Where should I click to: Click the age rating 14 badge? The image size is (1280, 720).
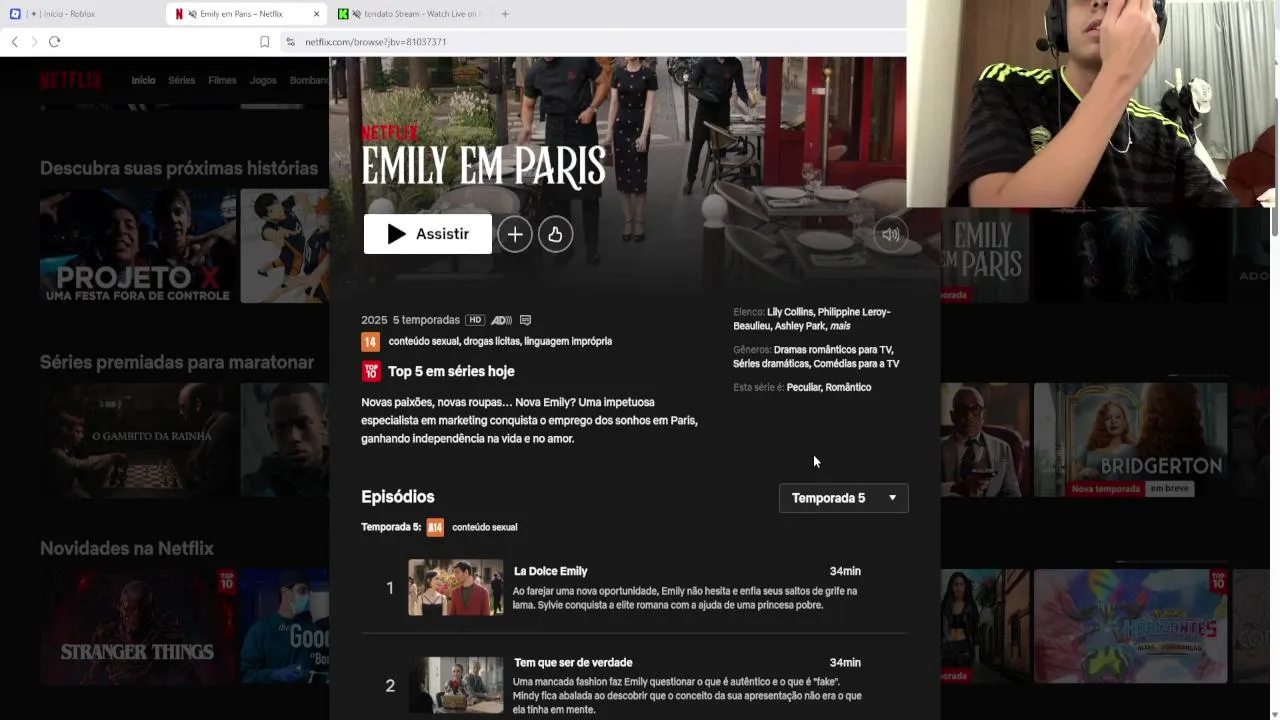pos(370,342)
